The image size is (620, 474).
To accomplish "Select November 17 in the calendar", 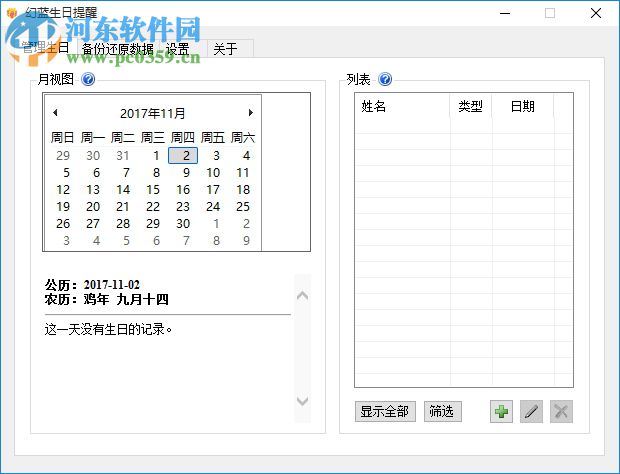I will tap(213, 190).
